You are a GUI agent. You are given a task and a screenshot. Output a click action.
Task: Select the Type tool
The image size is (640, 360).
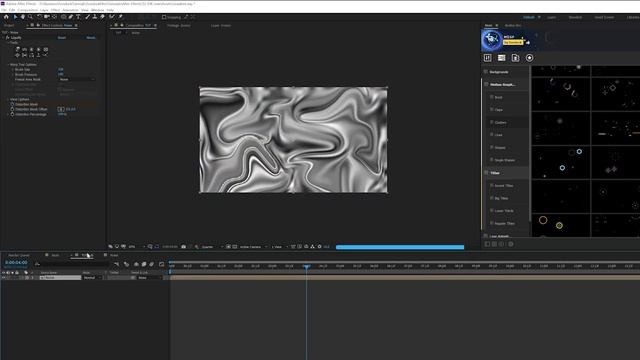pyautogui.click(x=78, y=17)
